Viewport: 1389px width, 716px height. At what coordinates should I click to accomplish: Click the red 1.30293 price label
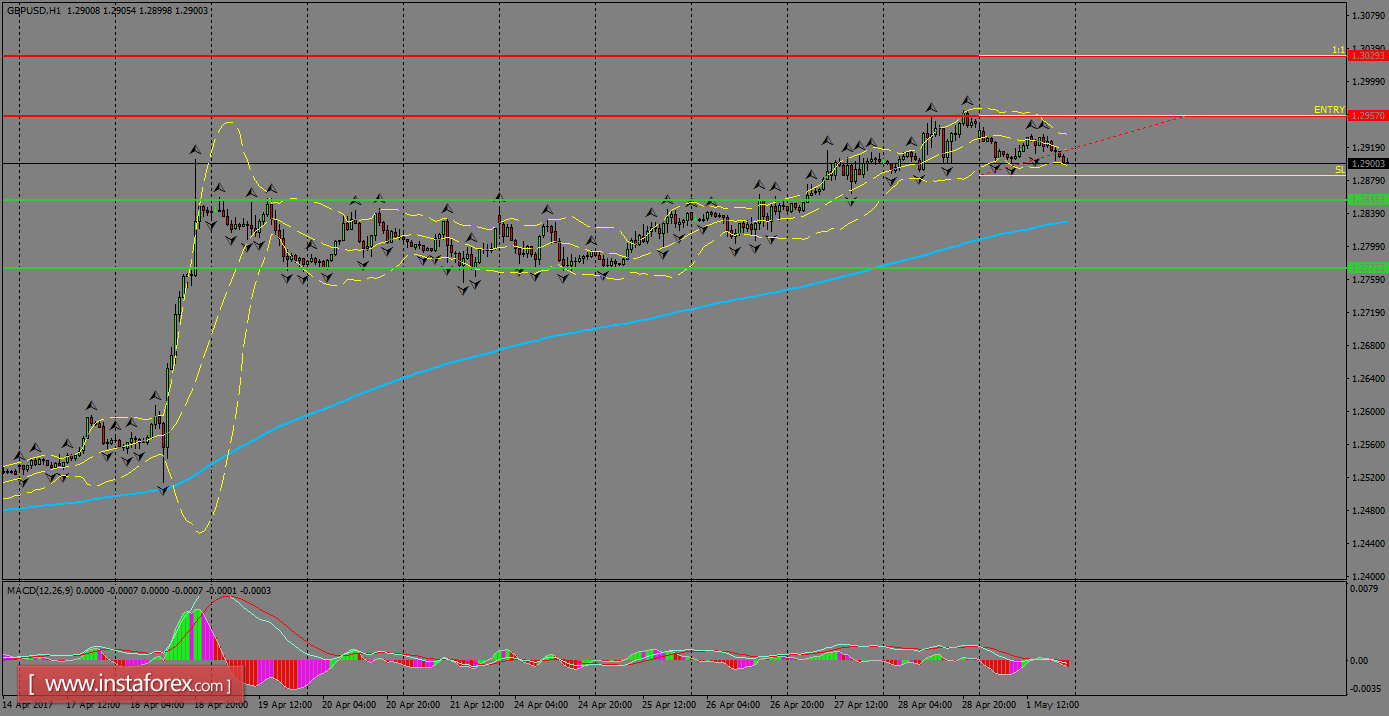(x=1367, y=56)
